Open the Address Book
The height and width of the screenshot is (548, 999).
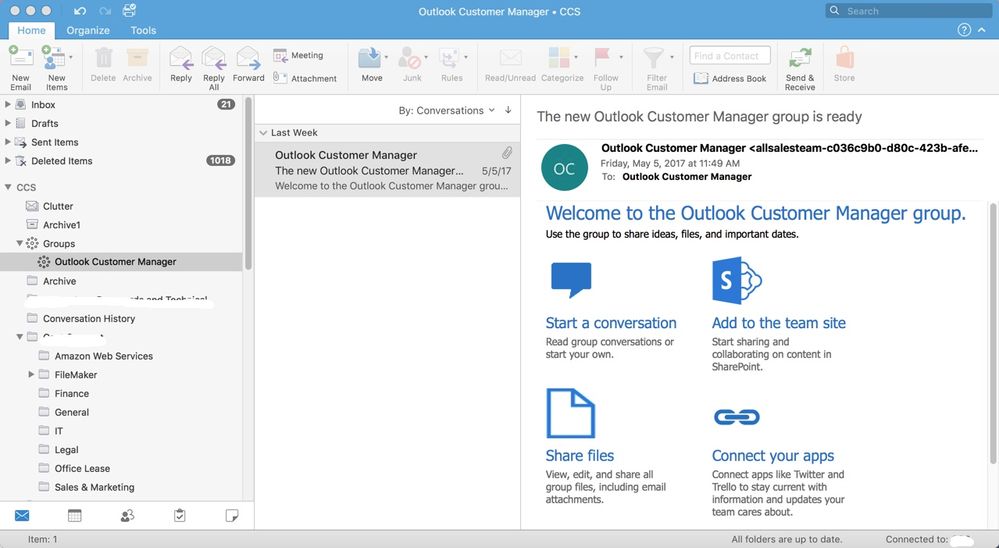(729, 78)
